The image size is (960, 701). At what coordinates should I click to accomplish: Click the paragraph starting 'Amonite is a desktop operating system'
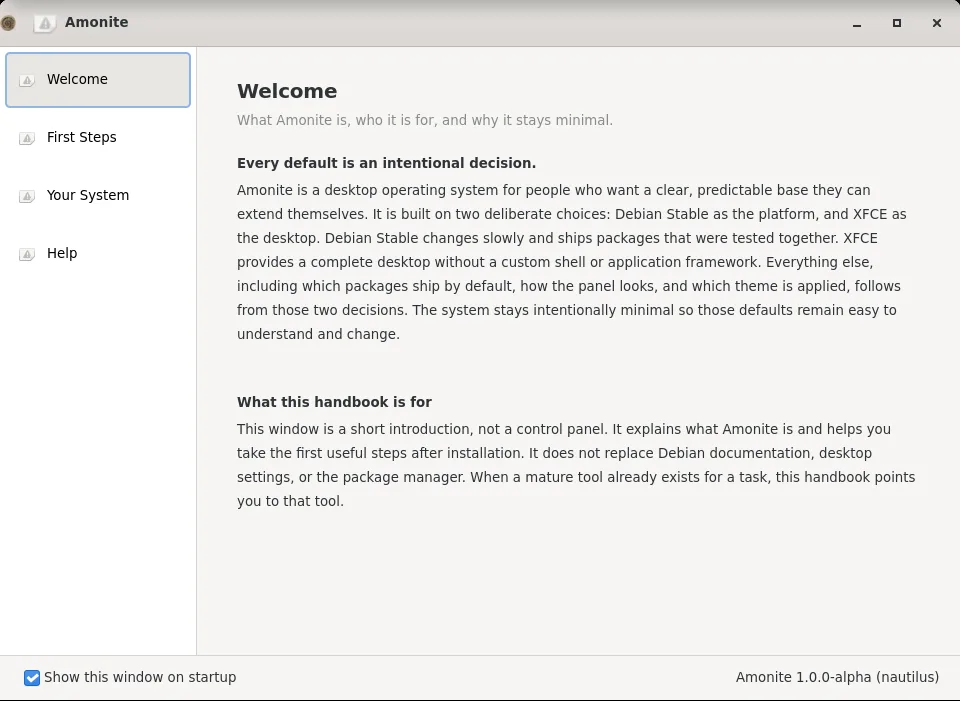[572, 262]
